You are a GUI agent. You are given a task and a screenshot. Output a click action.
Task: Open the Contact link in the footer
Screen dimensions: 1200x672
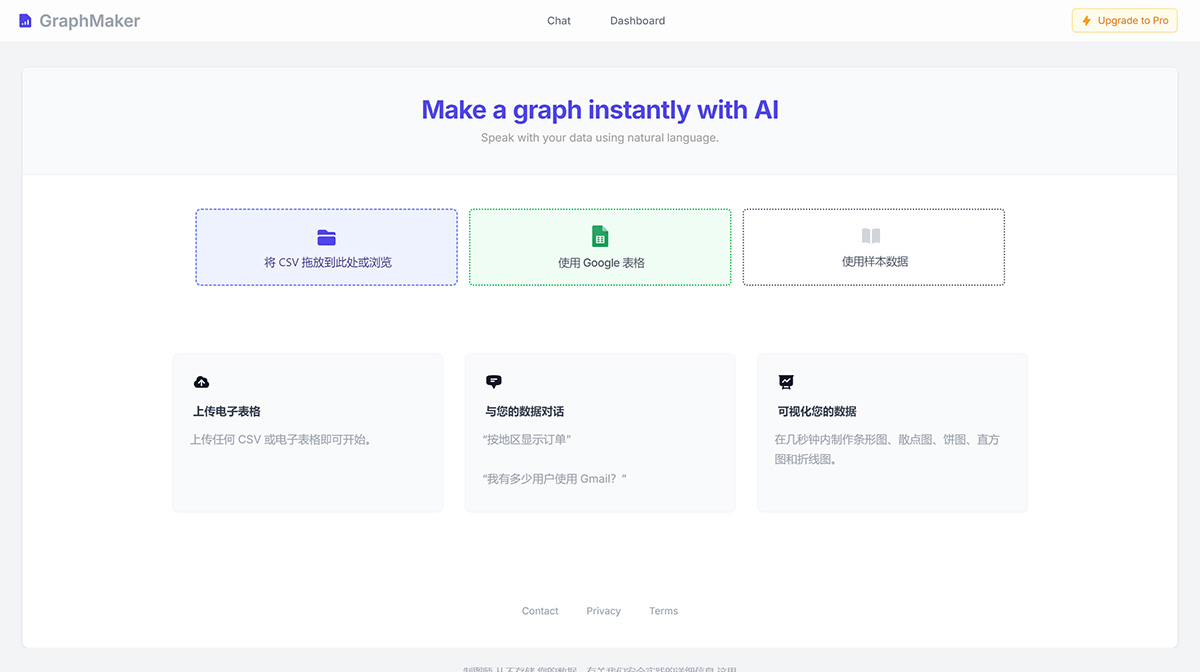tap(540, 611)
